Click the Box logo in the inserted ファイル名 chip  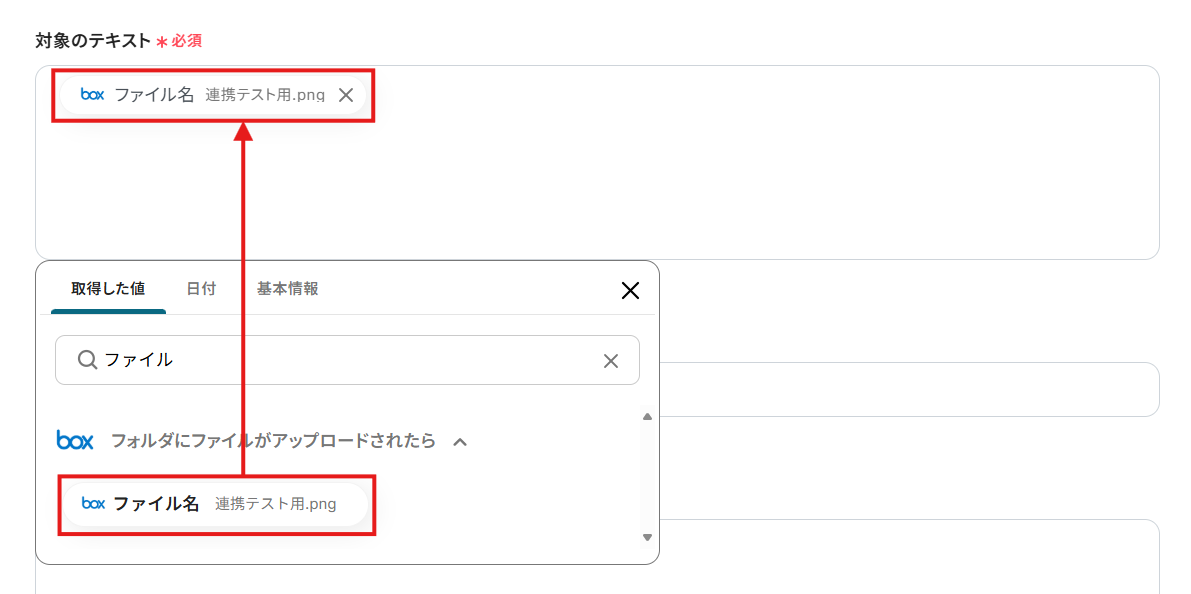click(x=92, y=95)
